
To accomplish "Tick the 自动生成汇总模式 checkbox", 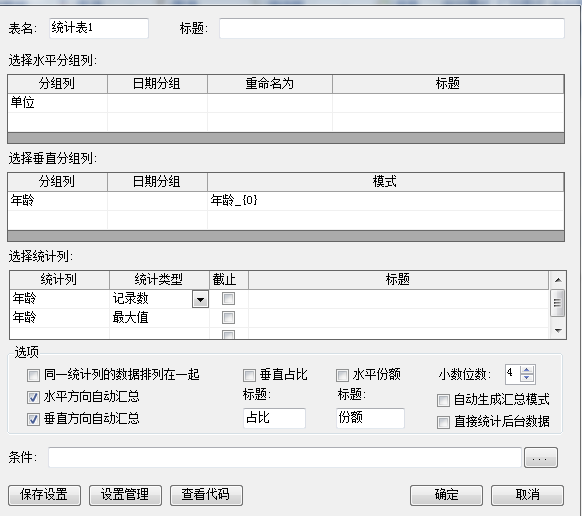I will pos(443,401).
